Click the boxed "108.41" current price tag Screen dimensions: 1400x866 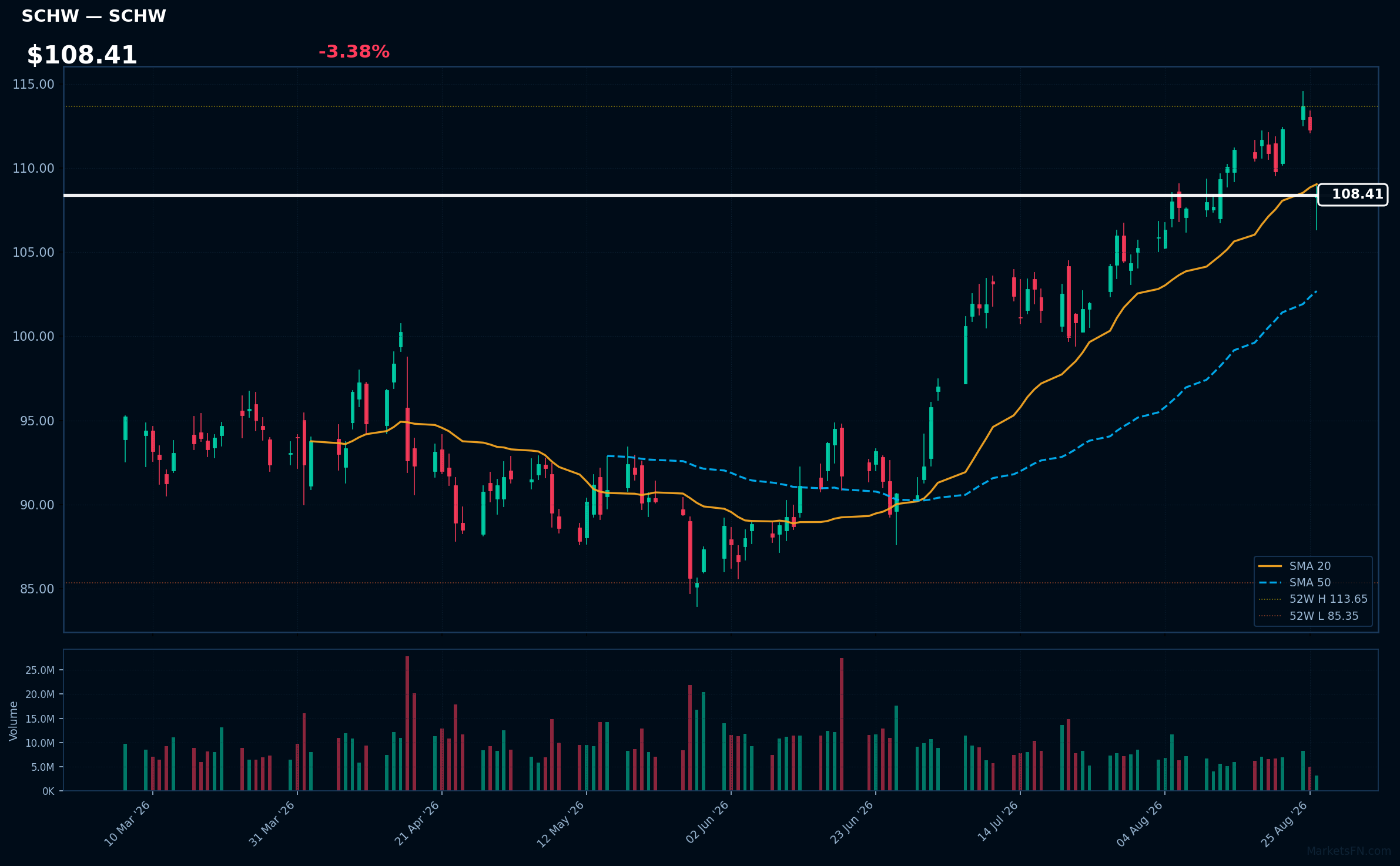click(1353, 194)
